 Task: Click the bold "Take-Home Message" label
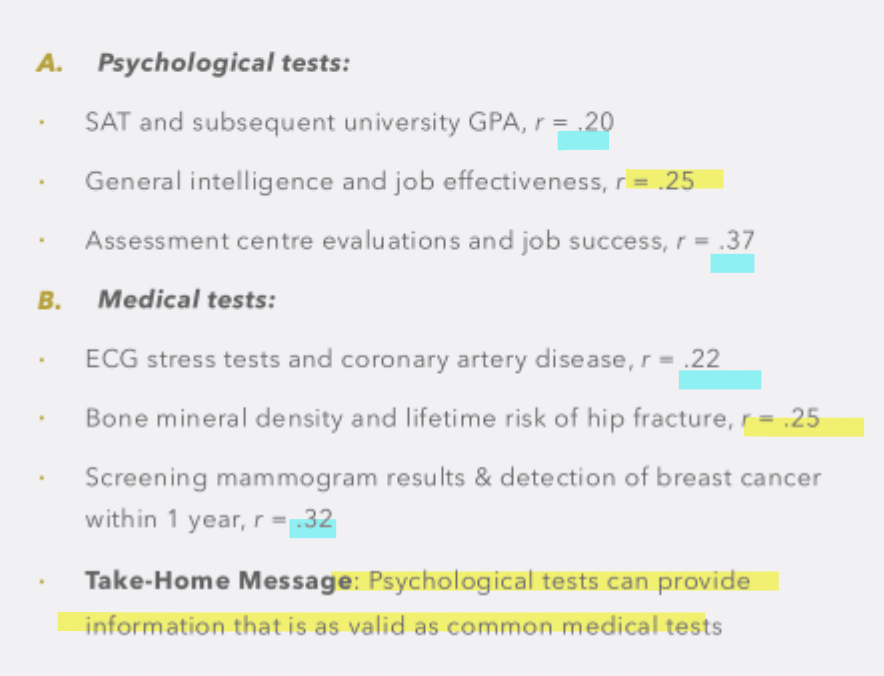[212, 581]
